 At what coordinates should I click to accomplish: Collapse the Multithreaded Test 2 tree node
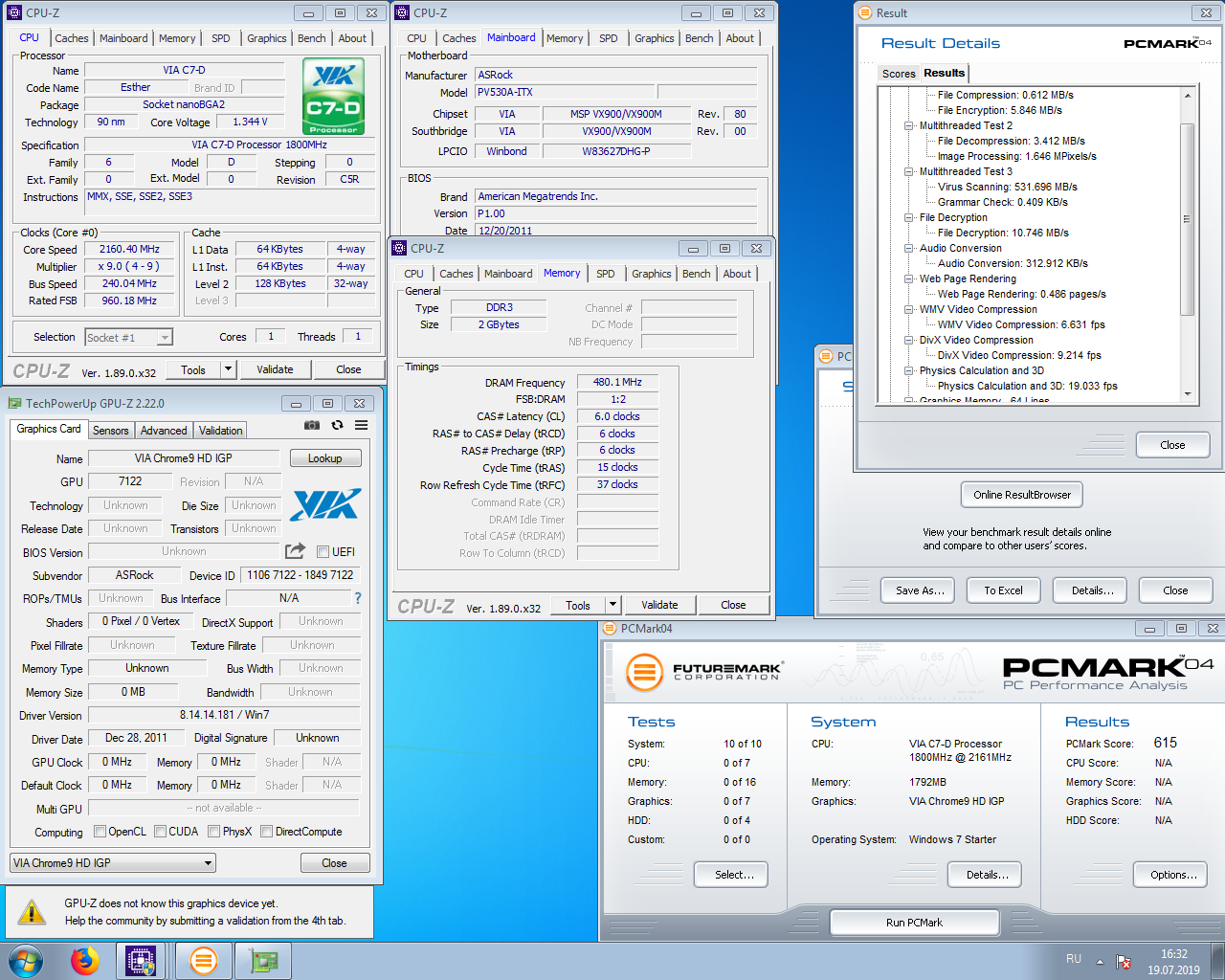[908, 125]
